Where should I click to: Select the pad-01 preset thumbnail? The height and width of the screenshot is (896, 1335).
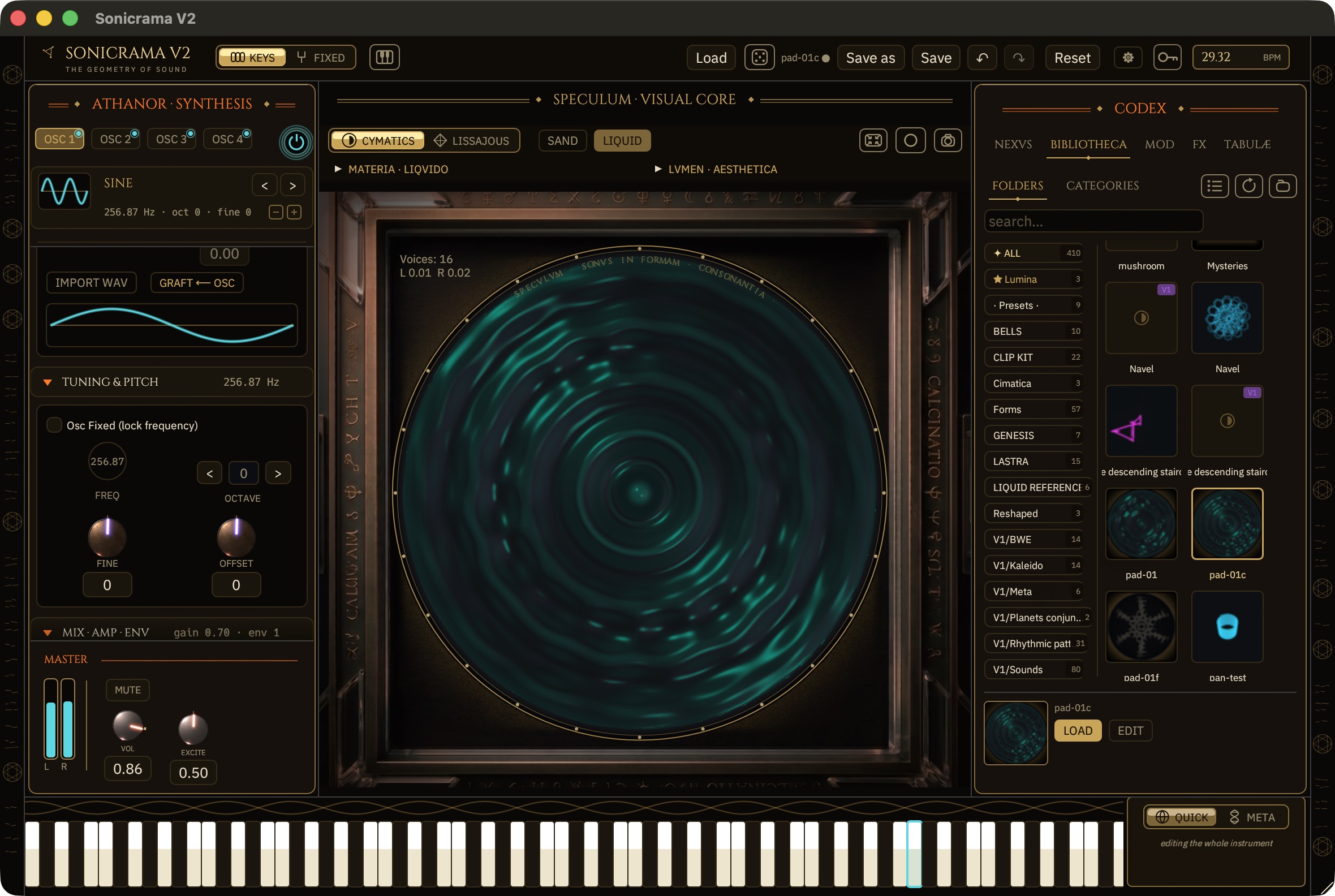1141,524
